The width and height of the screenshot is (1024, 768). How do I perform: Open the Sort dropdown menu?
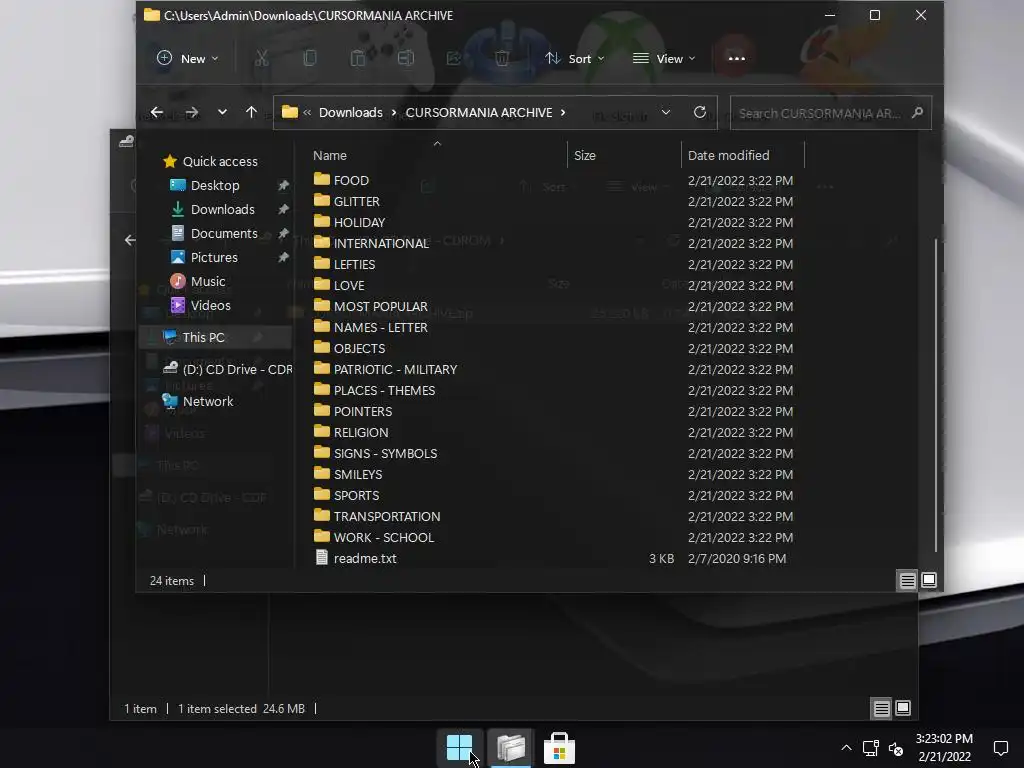click(575, 58)
